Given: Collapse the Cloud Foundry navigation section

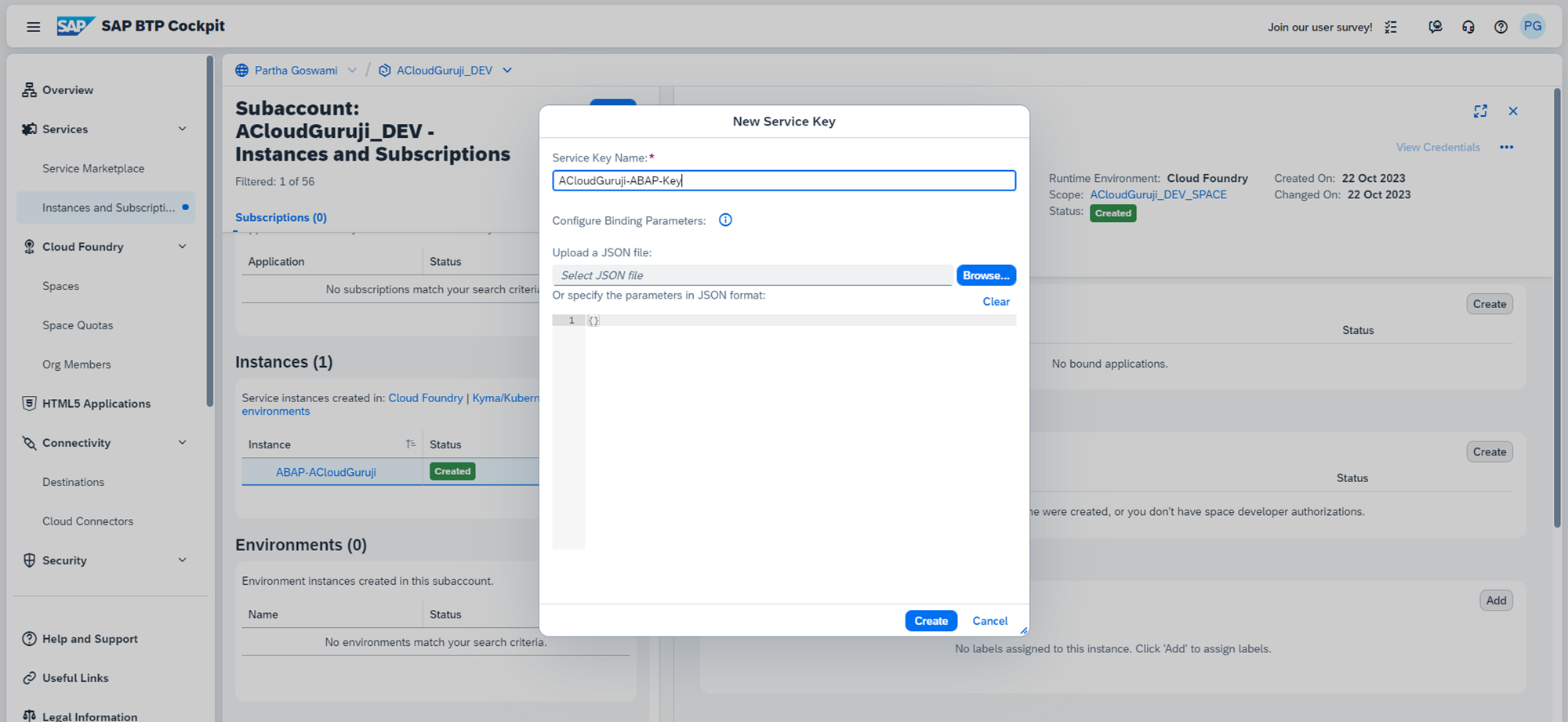Looking at the screenshot, I should (x=183, y=247).
